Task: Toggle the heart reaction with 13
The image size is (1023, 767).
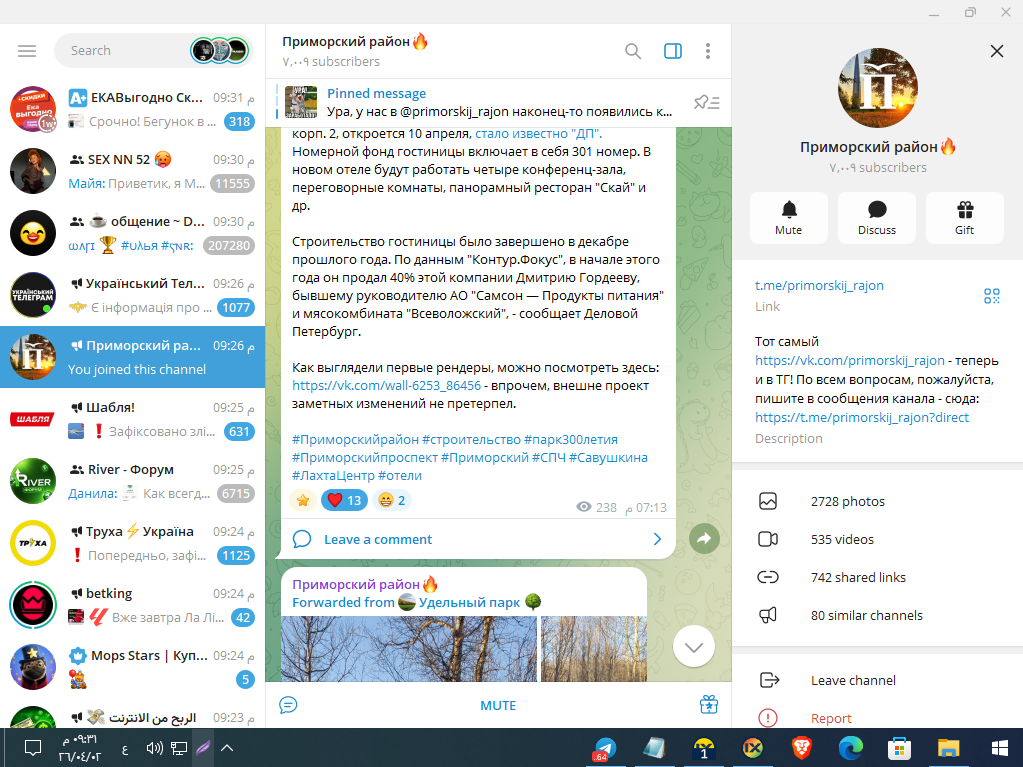Action: 344,500
